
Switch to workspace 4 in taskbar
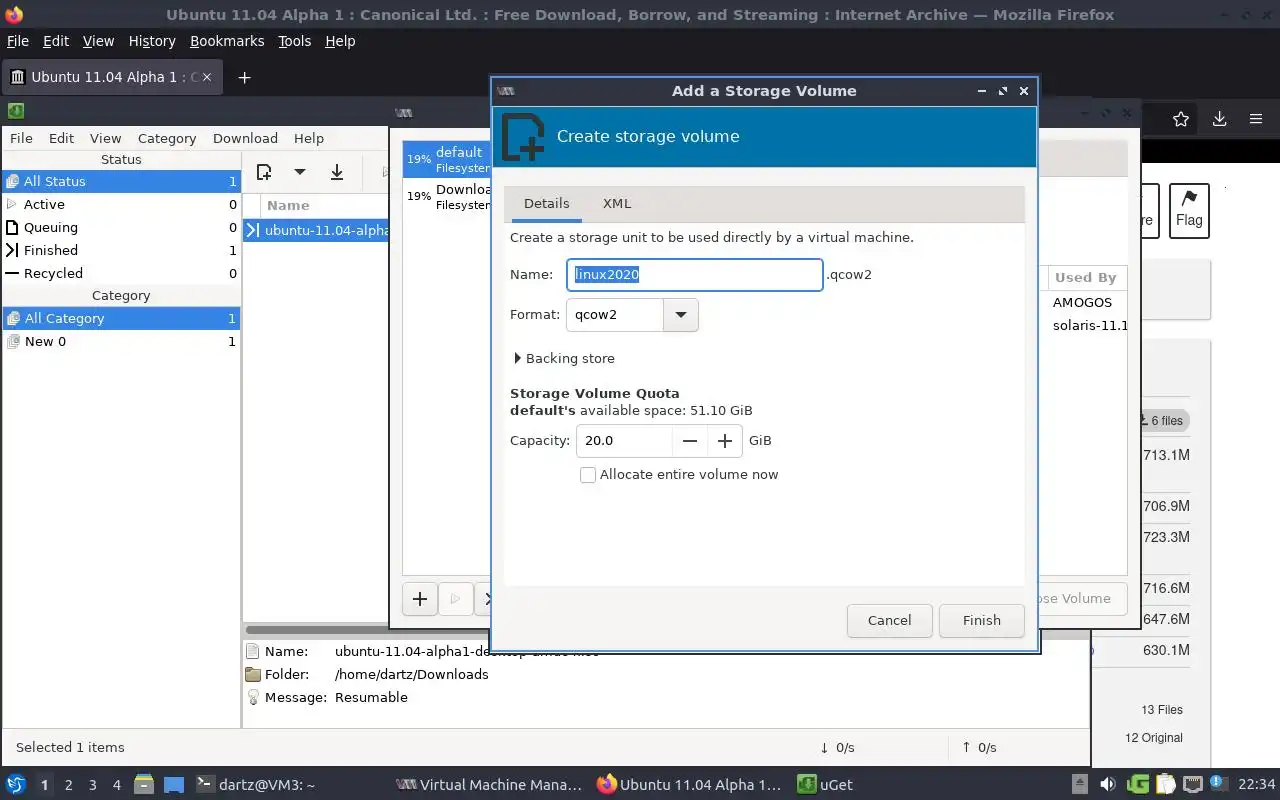[x=116, y=785]
